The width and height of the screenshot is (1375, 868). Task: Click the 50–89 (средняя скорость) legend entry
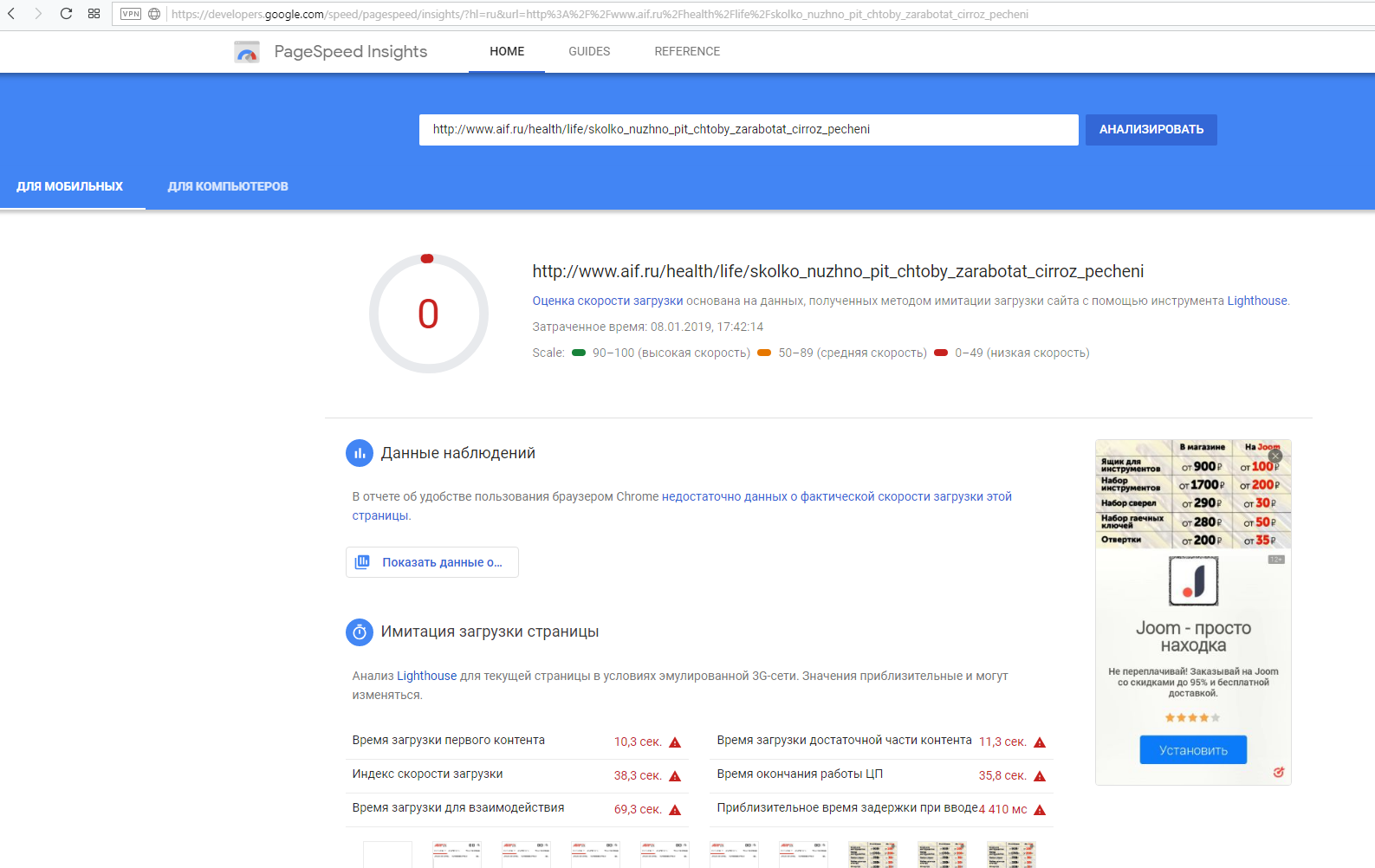(x=842, y=353)
